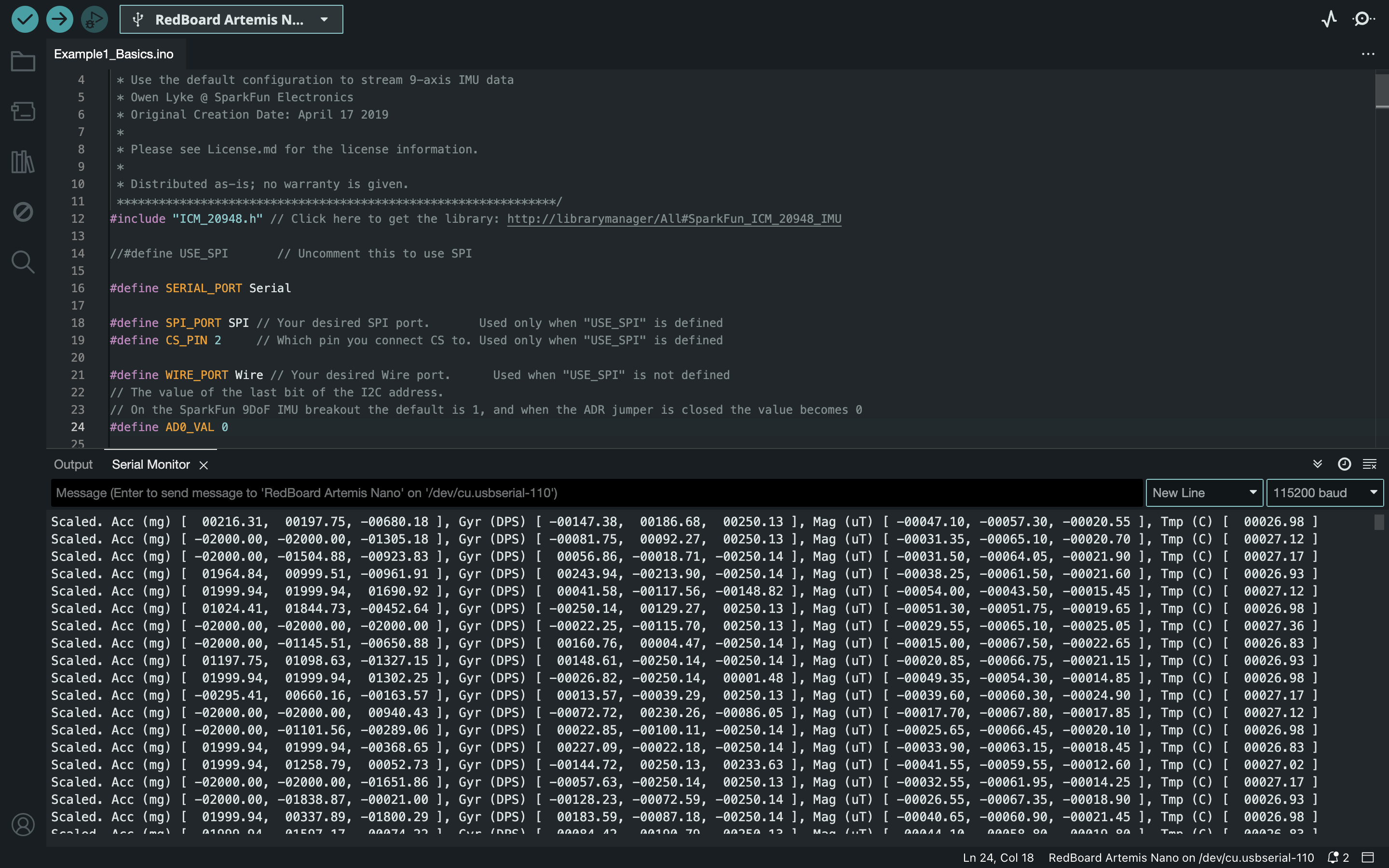Open the notifications bell in status bar

[1338, 858]
